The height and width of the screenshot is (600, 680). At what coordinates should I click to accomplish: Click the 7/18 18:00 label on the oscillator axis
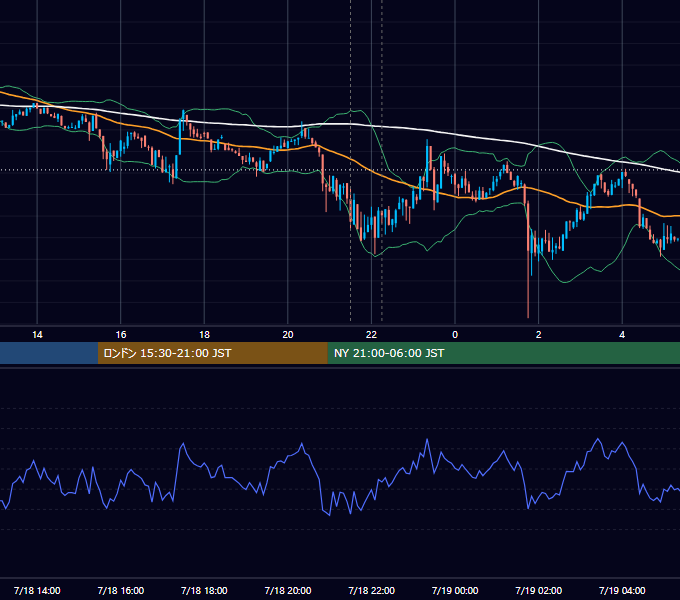pyautogui.click(x=204, y=590)
